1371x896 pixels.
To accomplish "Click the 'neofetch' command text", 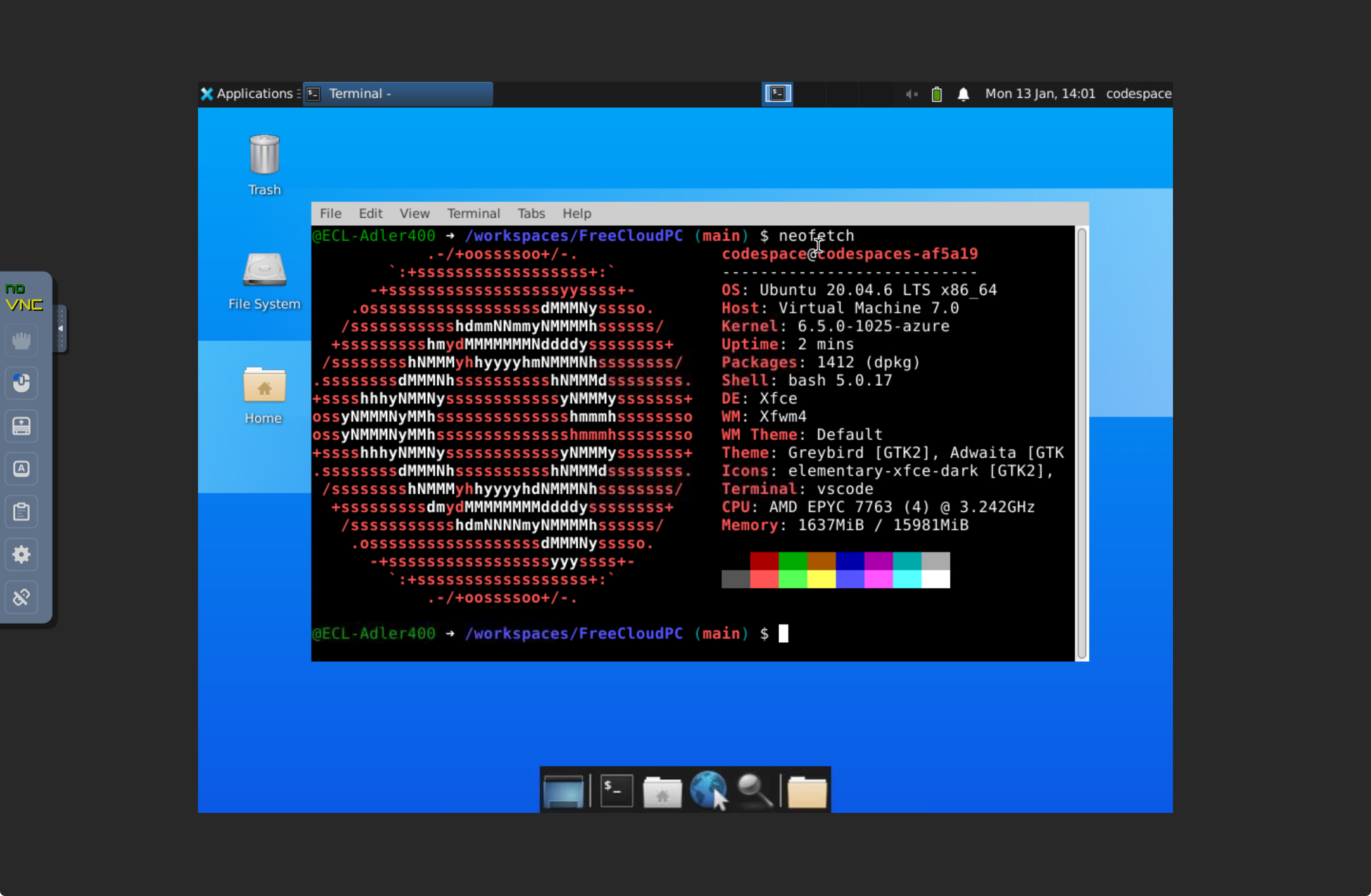I will pyautogui.click(x=816, y=236).
